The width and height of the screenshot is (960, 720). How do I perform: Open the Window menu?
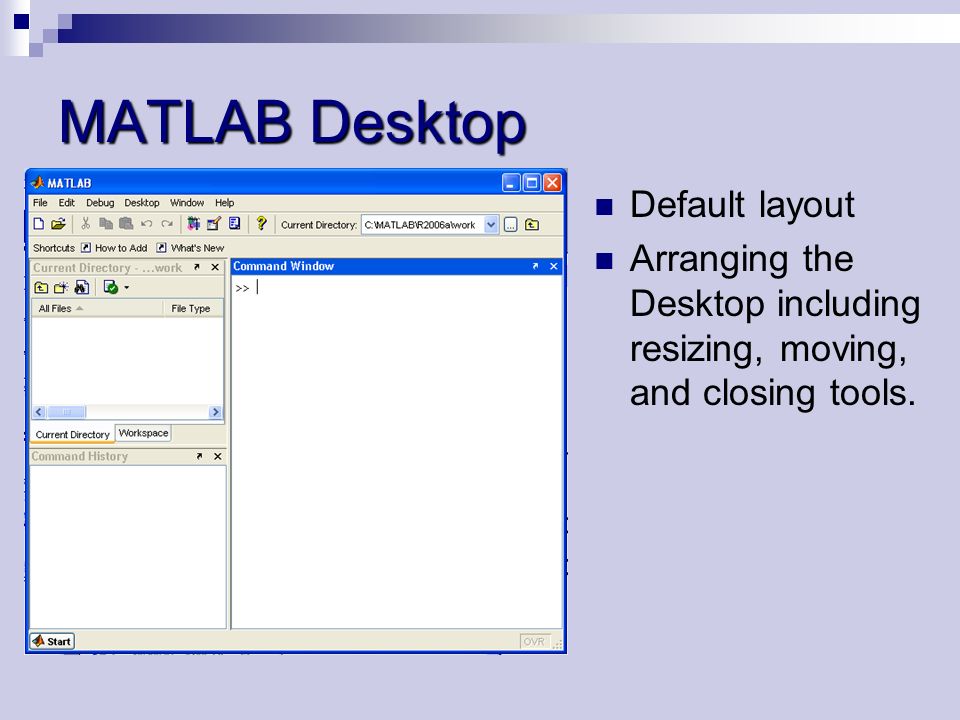pyautogui.click(x=187, y=203)
